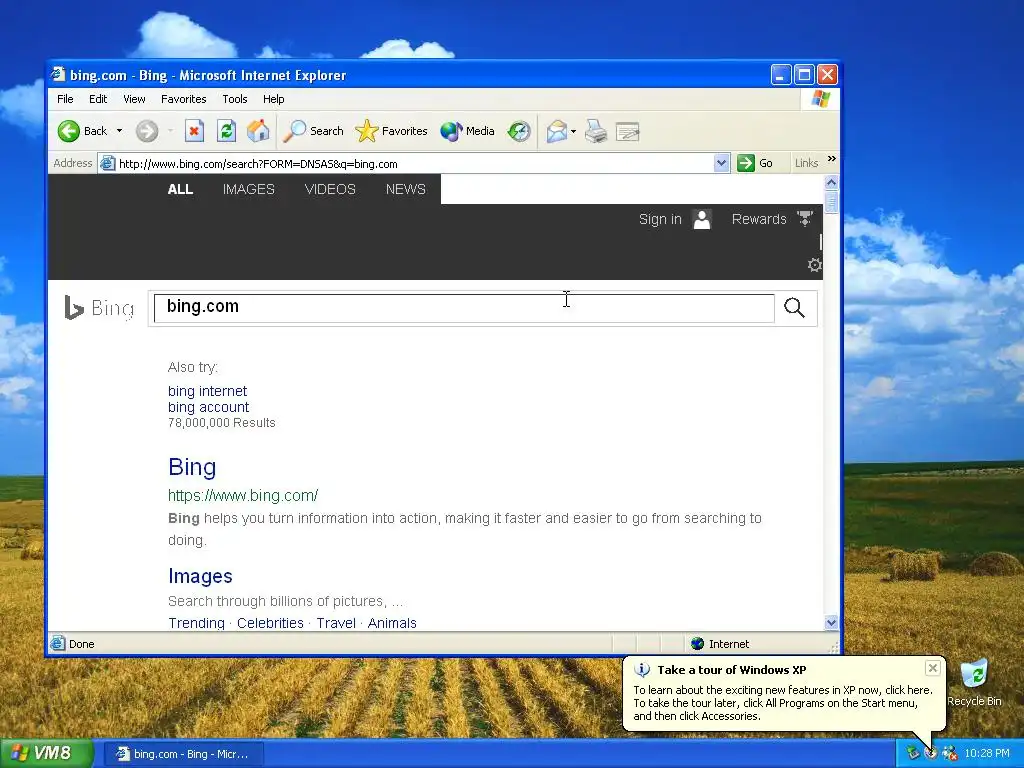Click the Links toolbar label
The image size is (1024, 768).
click(807, 163)
